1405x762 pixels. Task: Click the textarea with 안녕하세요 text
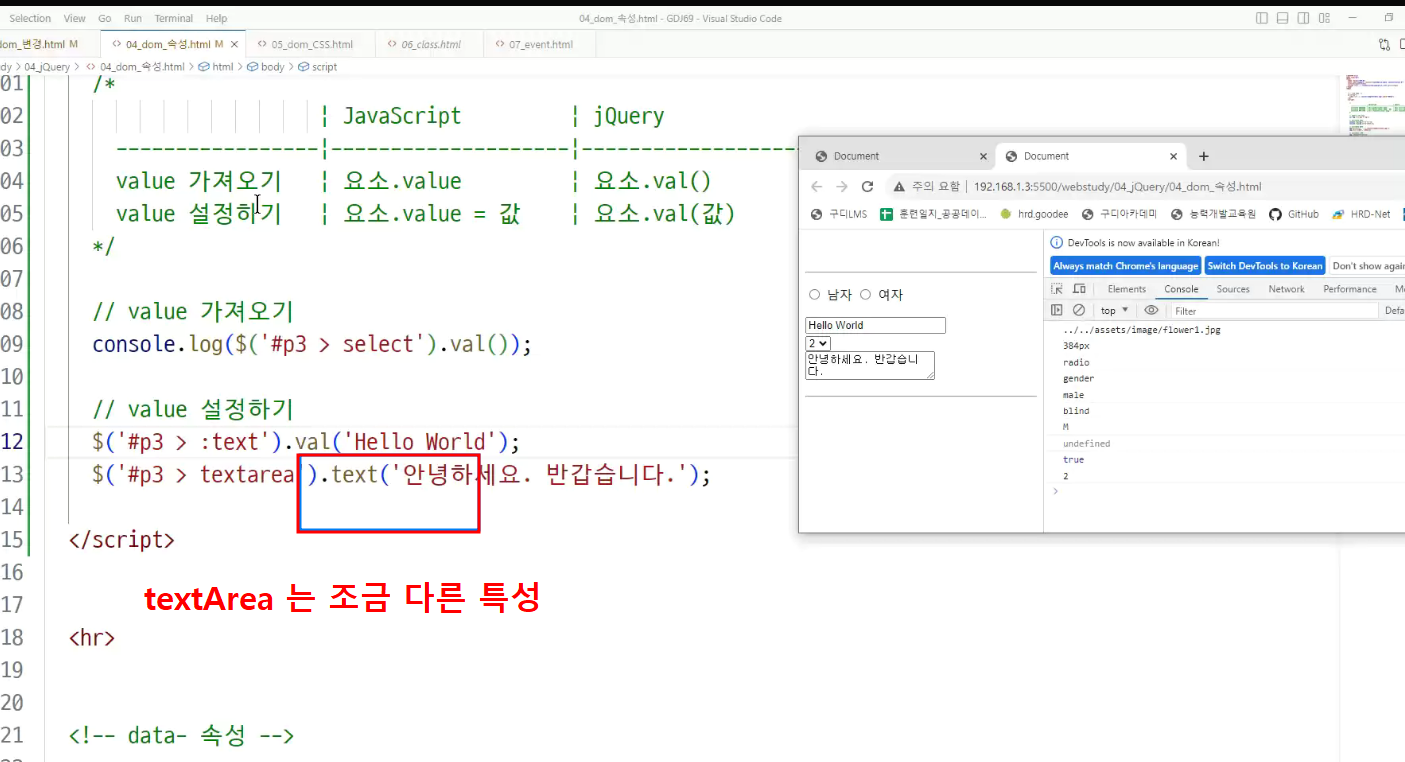point(870,365)
